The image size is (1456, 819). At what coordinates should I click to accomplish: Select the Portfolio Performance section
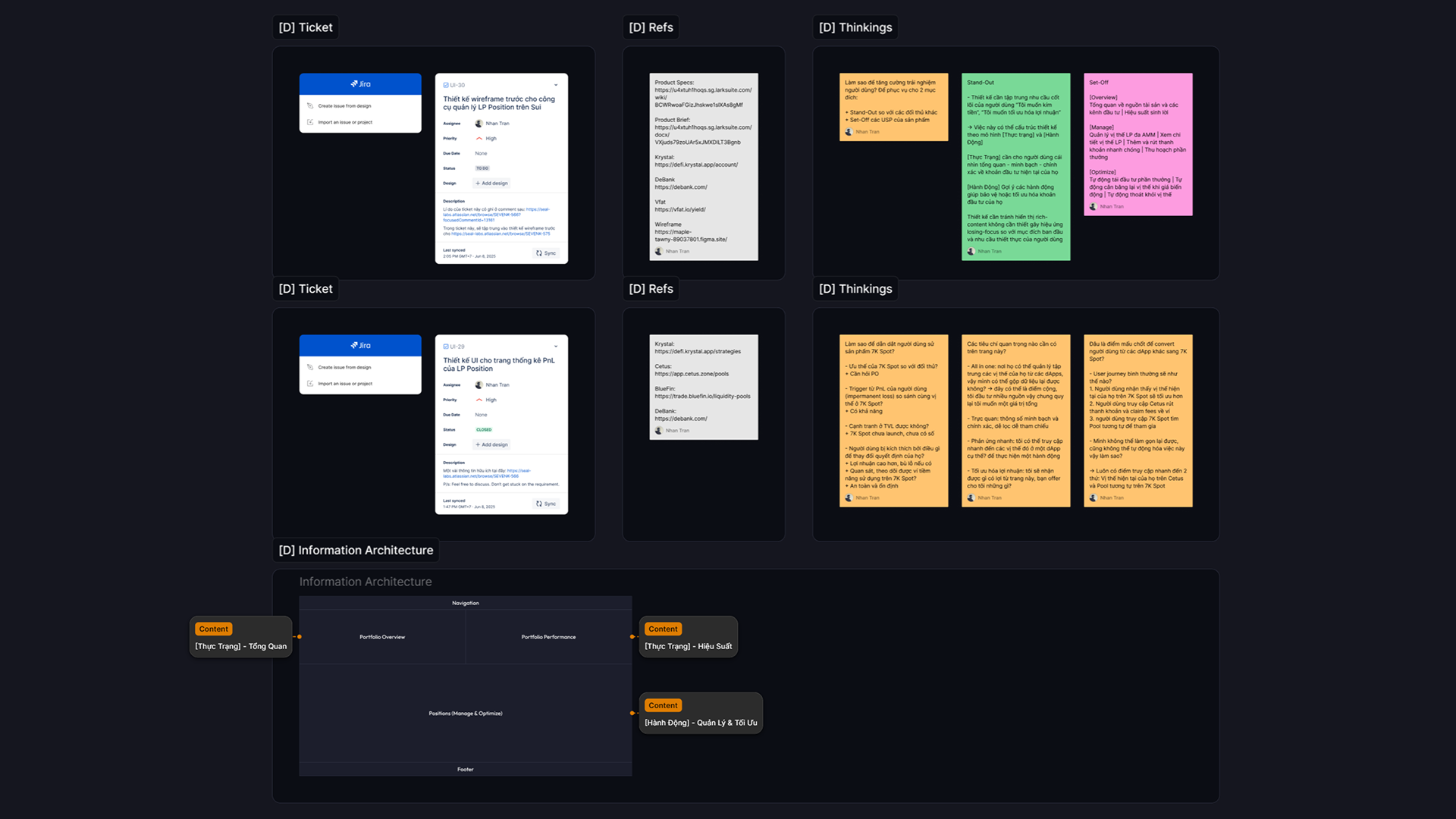click(548, 637)
